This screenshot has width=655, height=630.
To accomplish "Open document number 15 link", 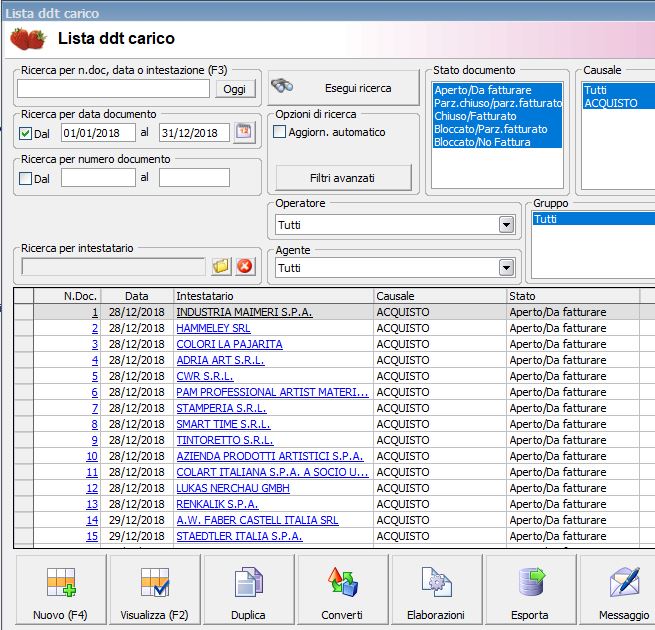I will [x=92, y=536].
